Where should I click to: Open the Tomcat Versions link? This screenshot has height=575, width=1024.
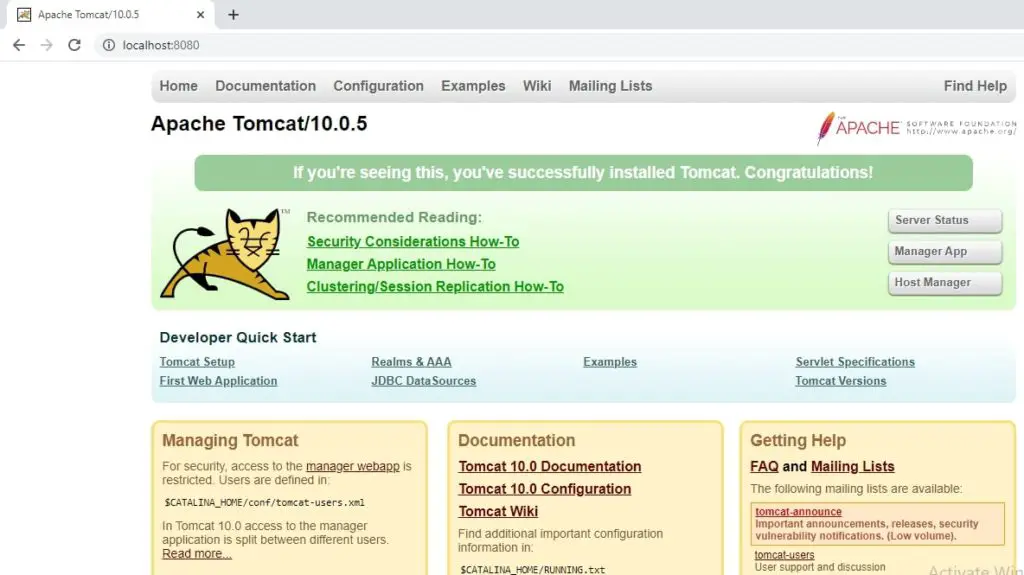(840, 381)
